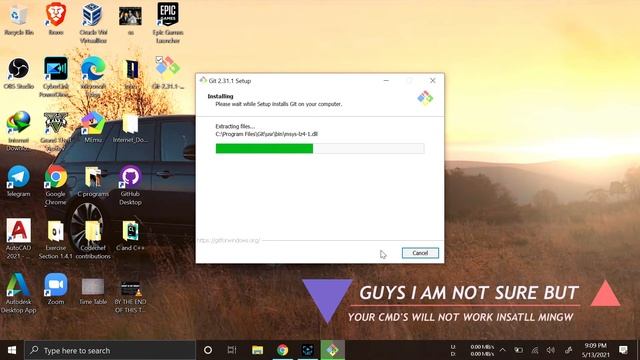Open the Windows Start menu
This screenshot has height=360, width=640.
[x=12, y=350]
